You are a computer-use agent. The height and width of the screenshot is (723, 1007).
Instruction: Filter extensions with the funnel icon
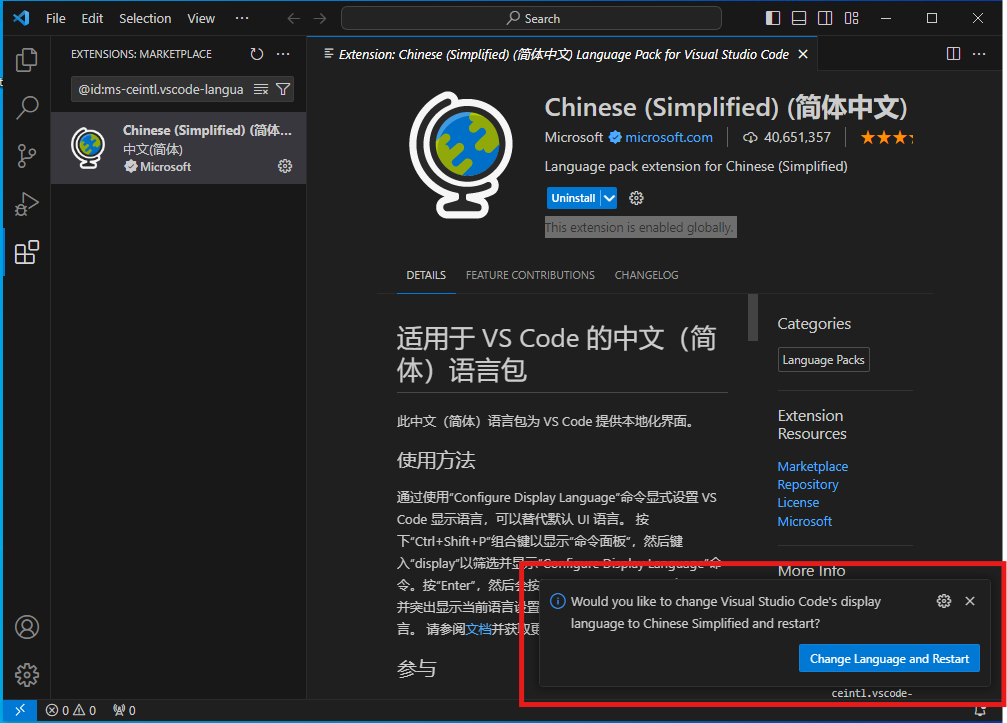(x=283, y=89)
